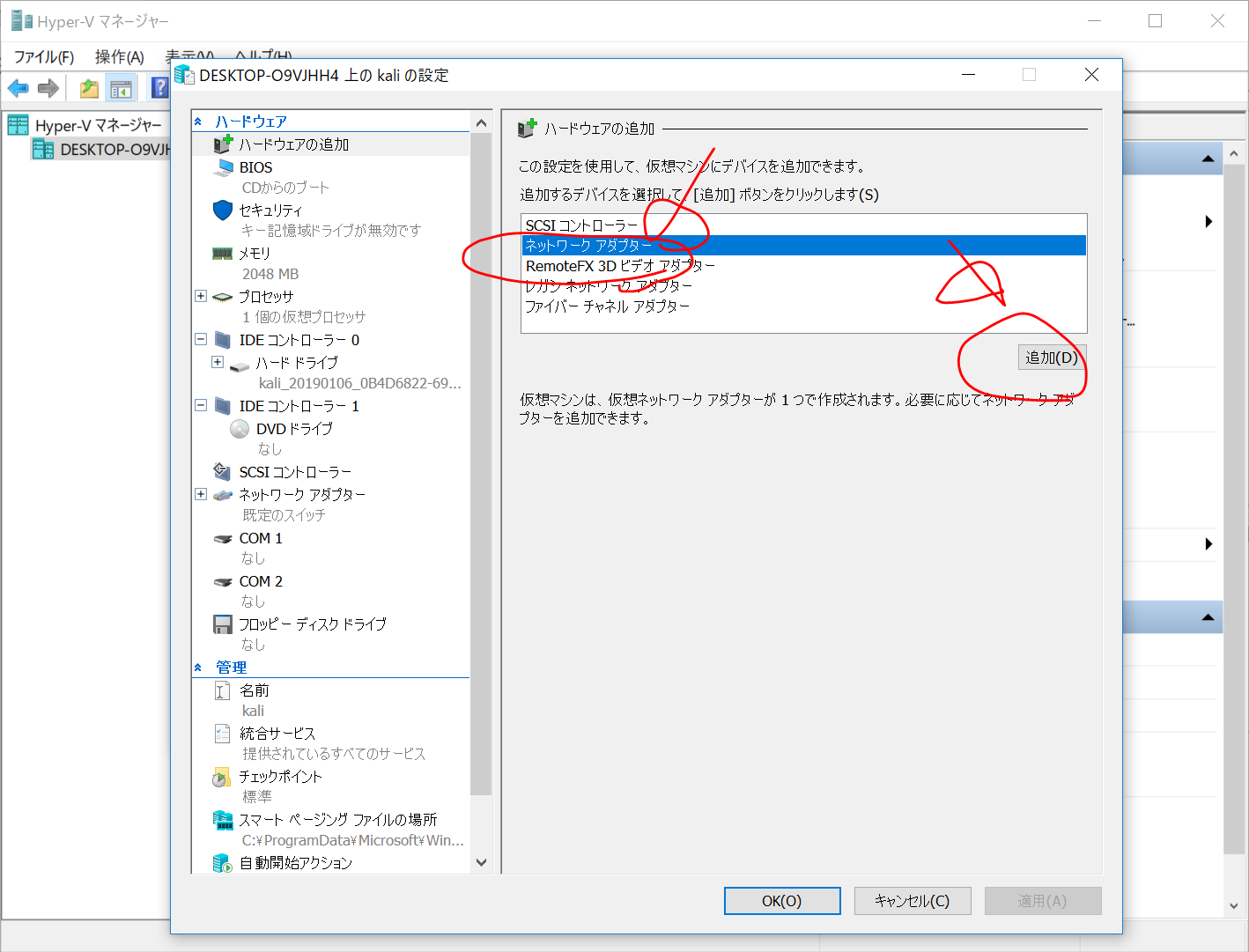Select the DVD ドライブ disc icon
This screenshot has height=952, width=1249.
pos(240,429)
